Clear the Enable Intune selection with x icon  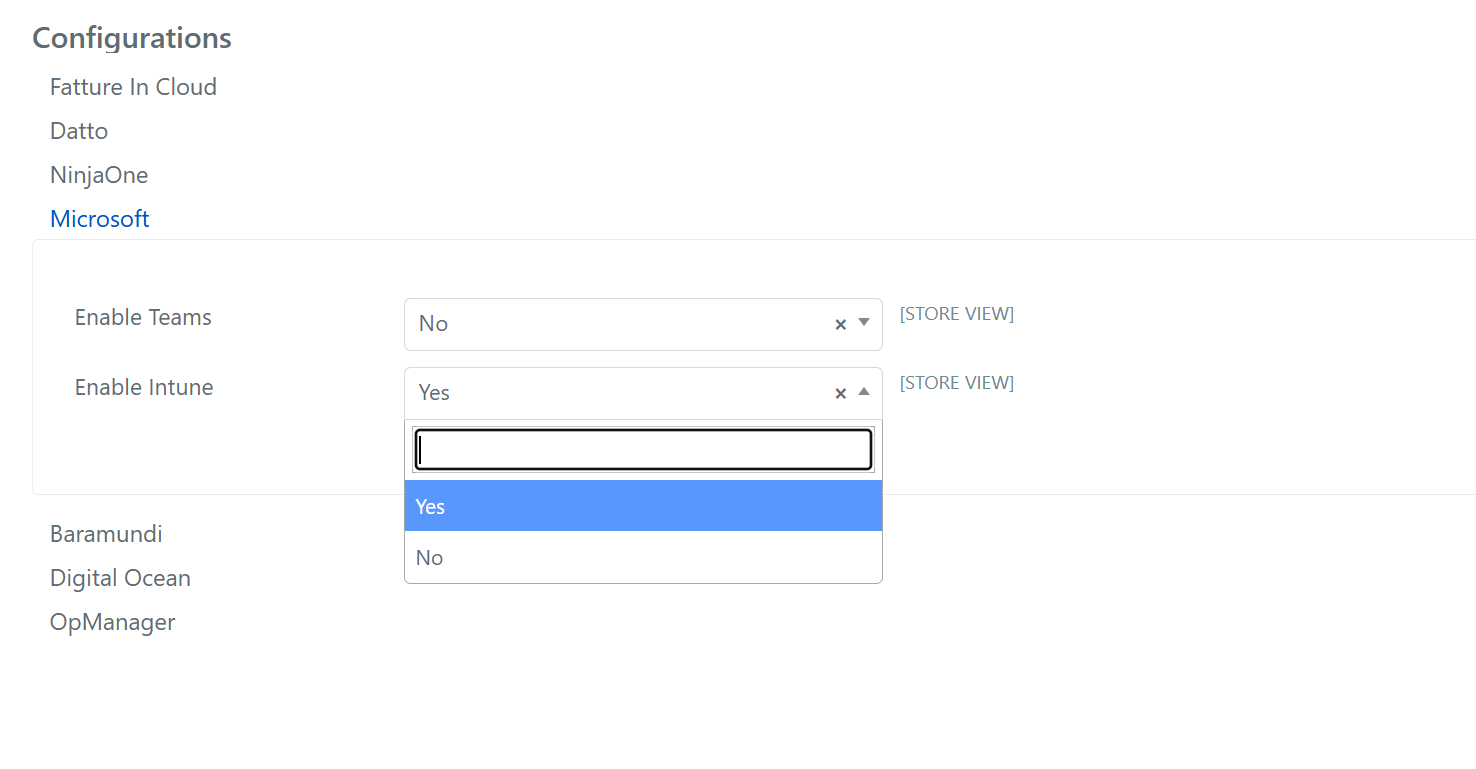[x=840, y=393]
